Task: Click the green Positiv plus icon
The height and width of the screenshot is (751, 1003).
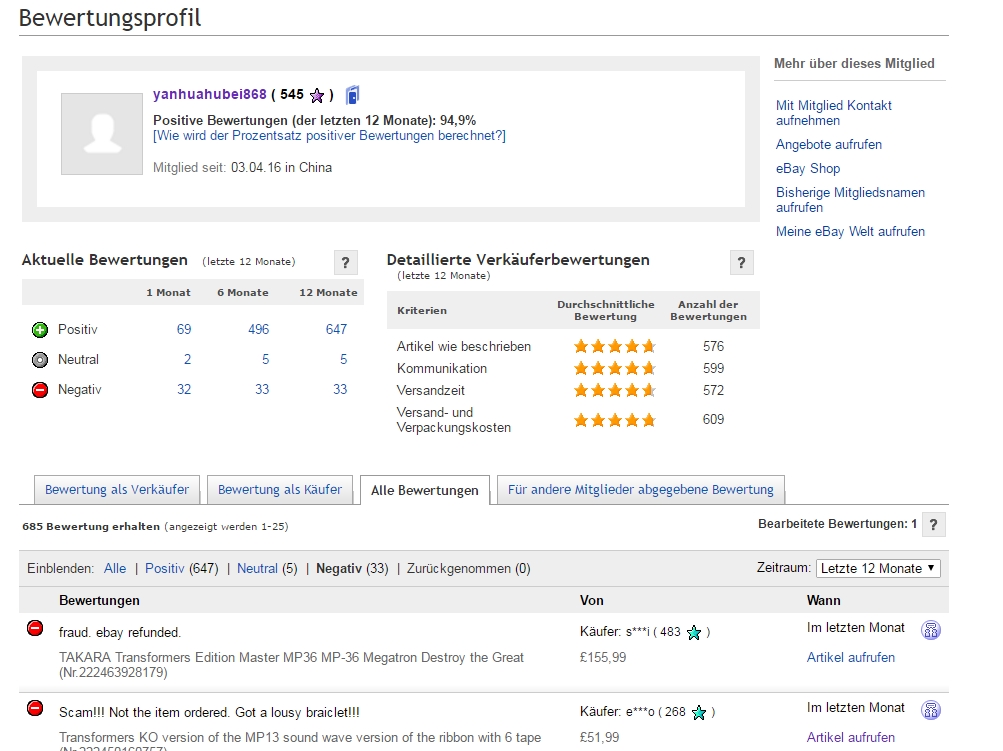Action: pyautogui.click(x=40, y=329)
